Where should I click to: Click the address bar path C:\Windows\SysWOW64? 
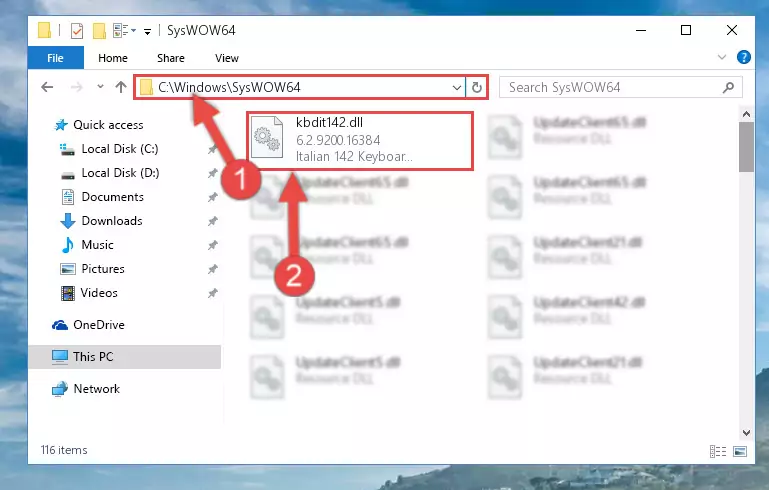click(x=229, y=87)
